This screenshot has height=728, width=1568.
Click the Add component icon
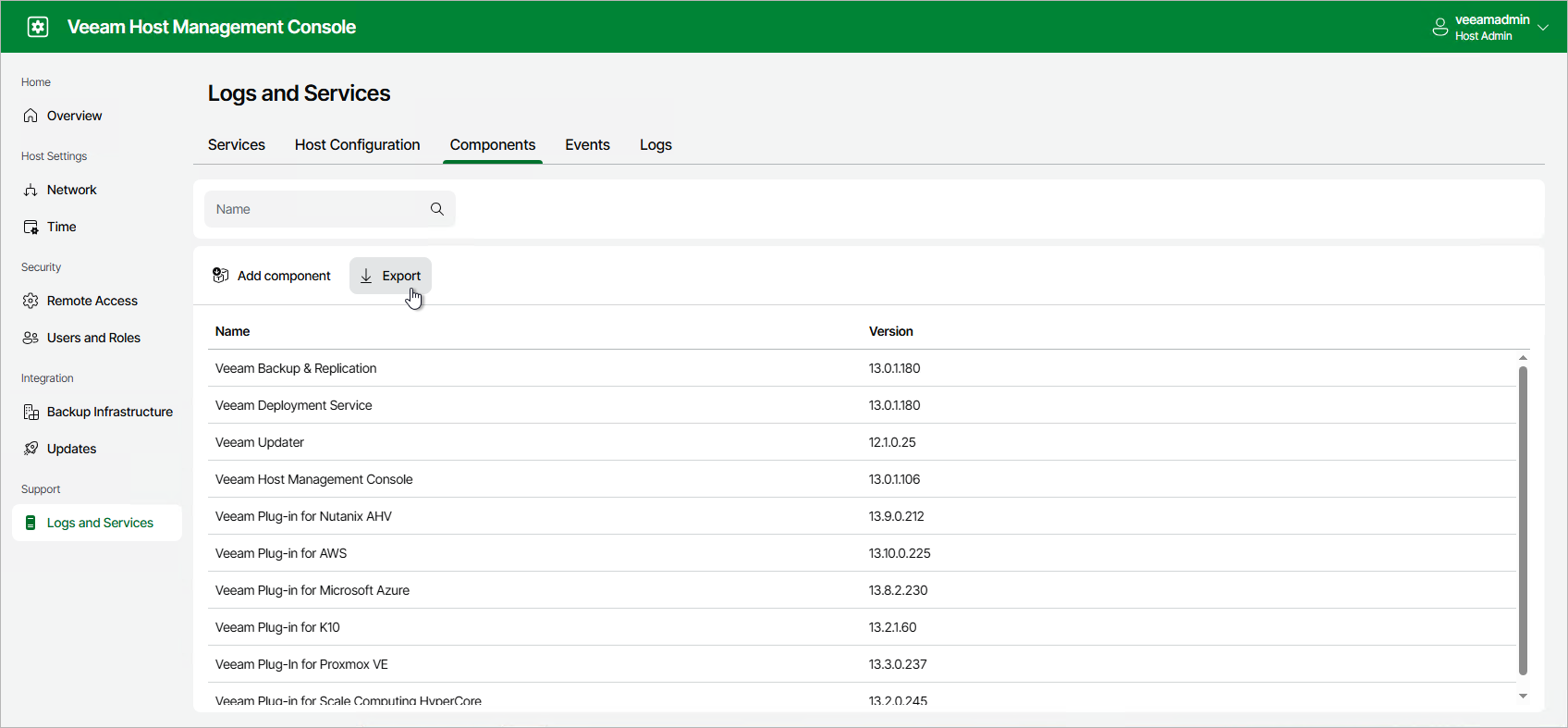click(220, 276)
